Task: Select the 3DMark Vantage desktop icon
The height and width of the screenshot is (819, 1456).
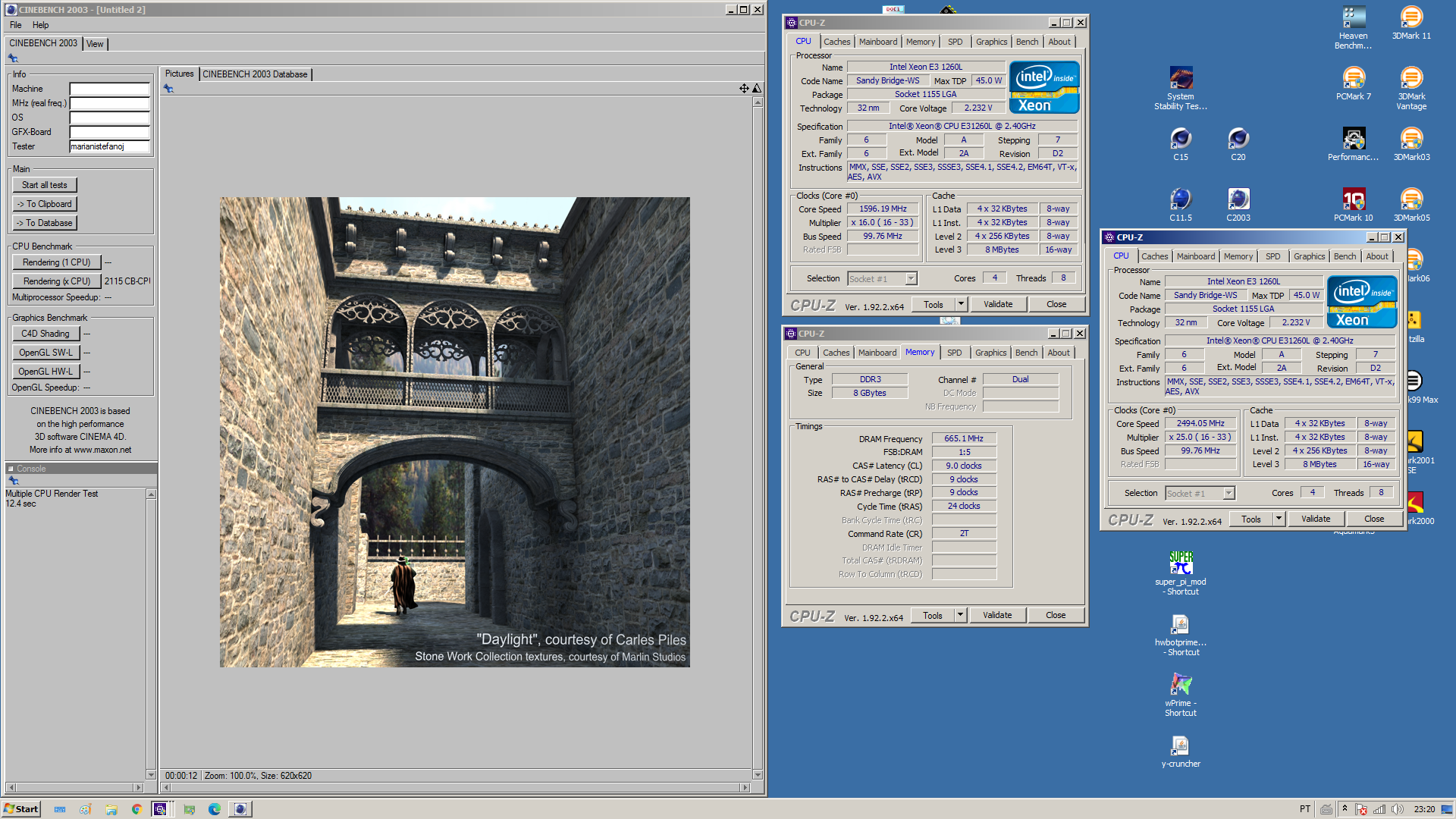Action: (1410, 89)
